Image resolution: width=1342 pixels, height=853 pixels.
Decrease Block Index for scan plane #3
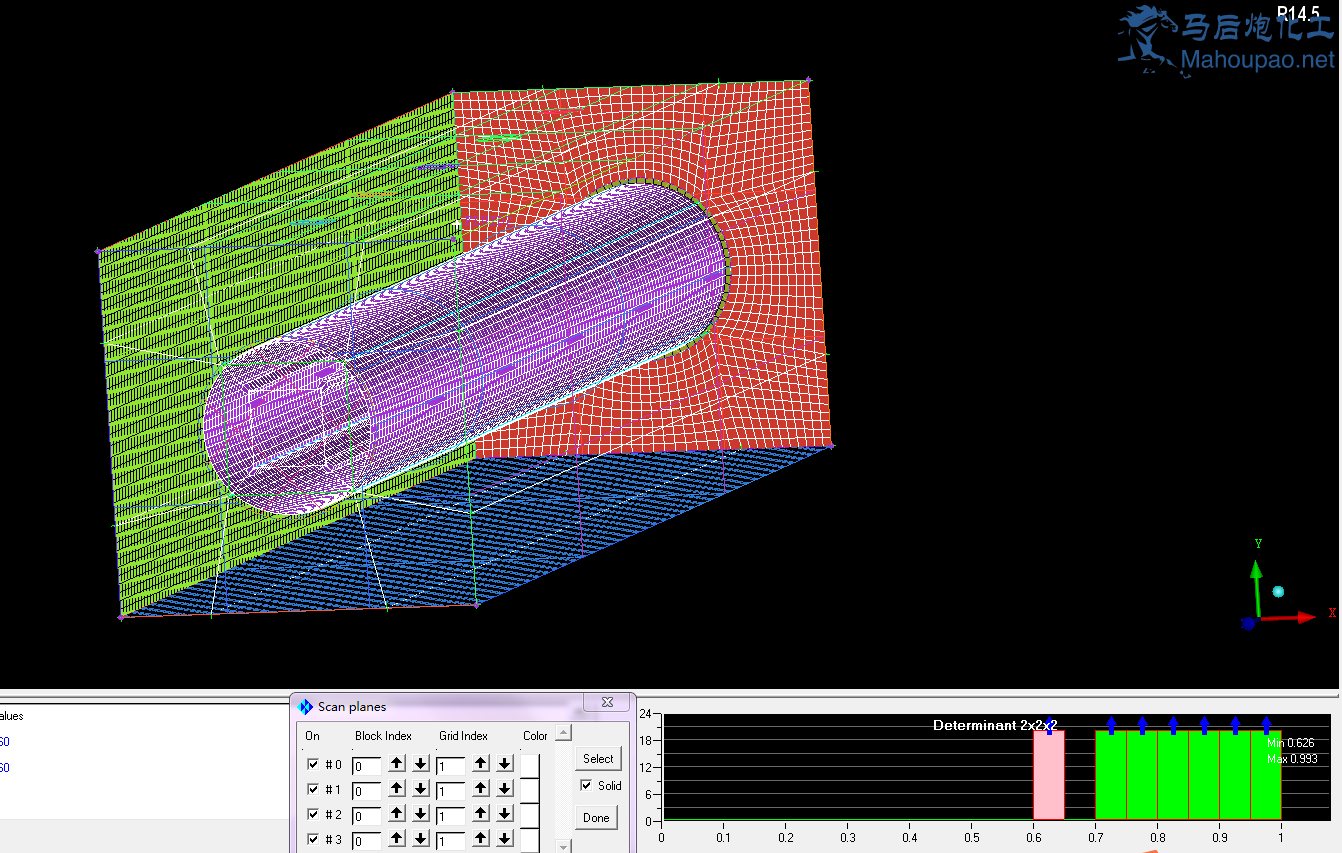pyautogui.click(x=420, y=839)
